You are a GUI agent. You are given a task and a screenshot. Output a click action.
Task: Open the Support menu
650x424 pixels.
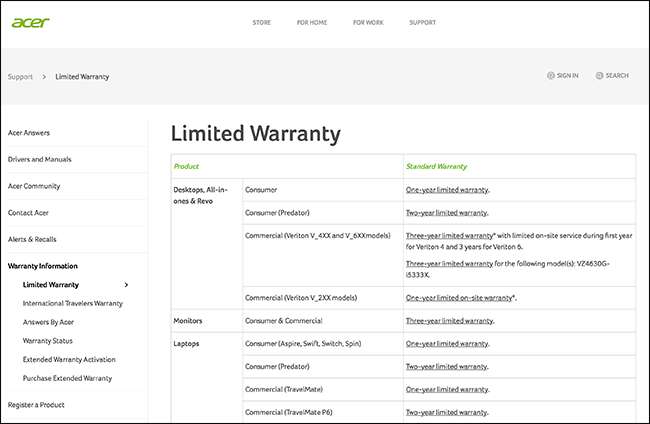point(422,22)
